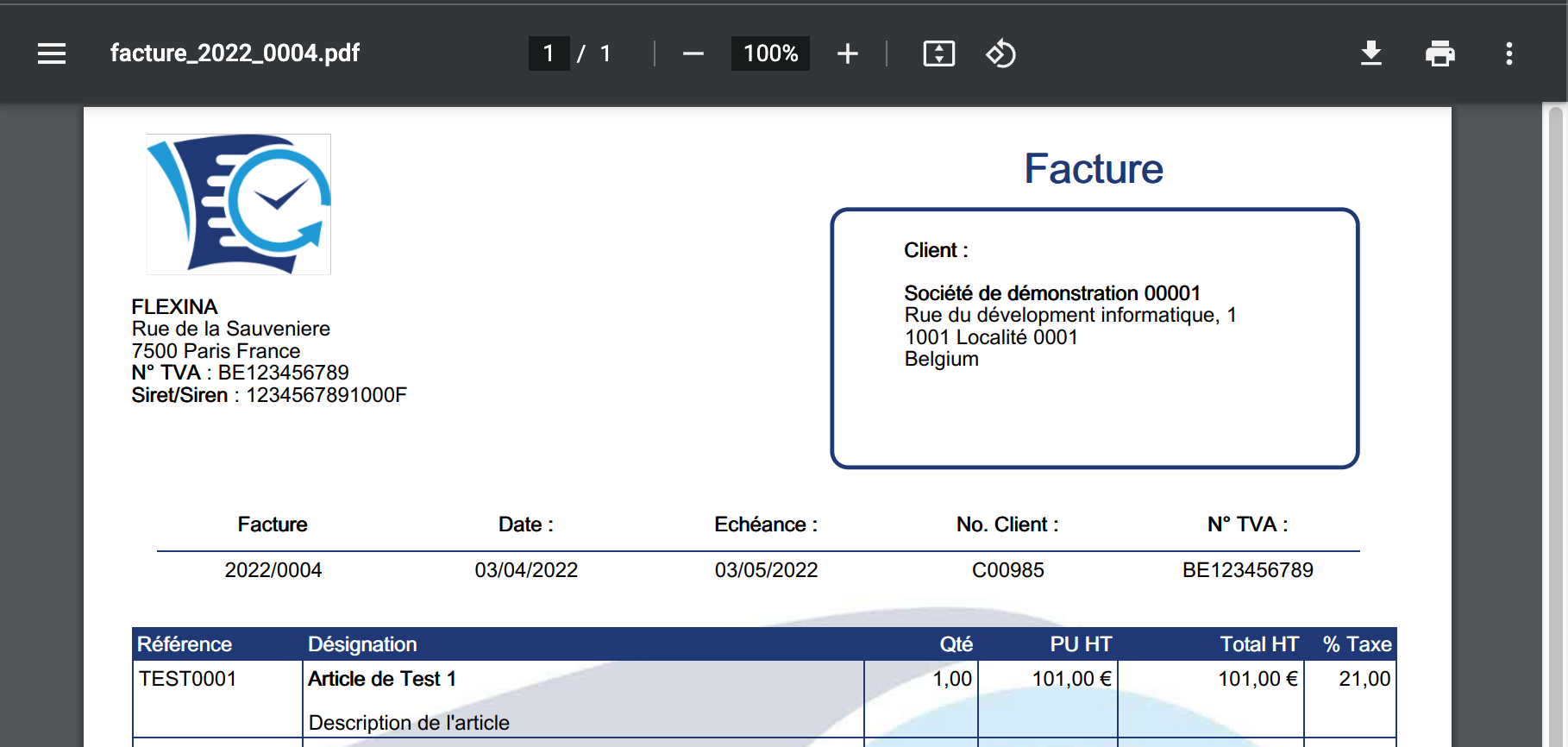Image resolution: width=1568 pixels, height=747 pixels.
Task: Click the vertical scrollbar thumb
Action: (x=1555, y=425)
